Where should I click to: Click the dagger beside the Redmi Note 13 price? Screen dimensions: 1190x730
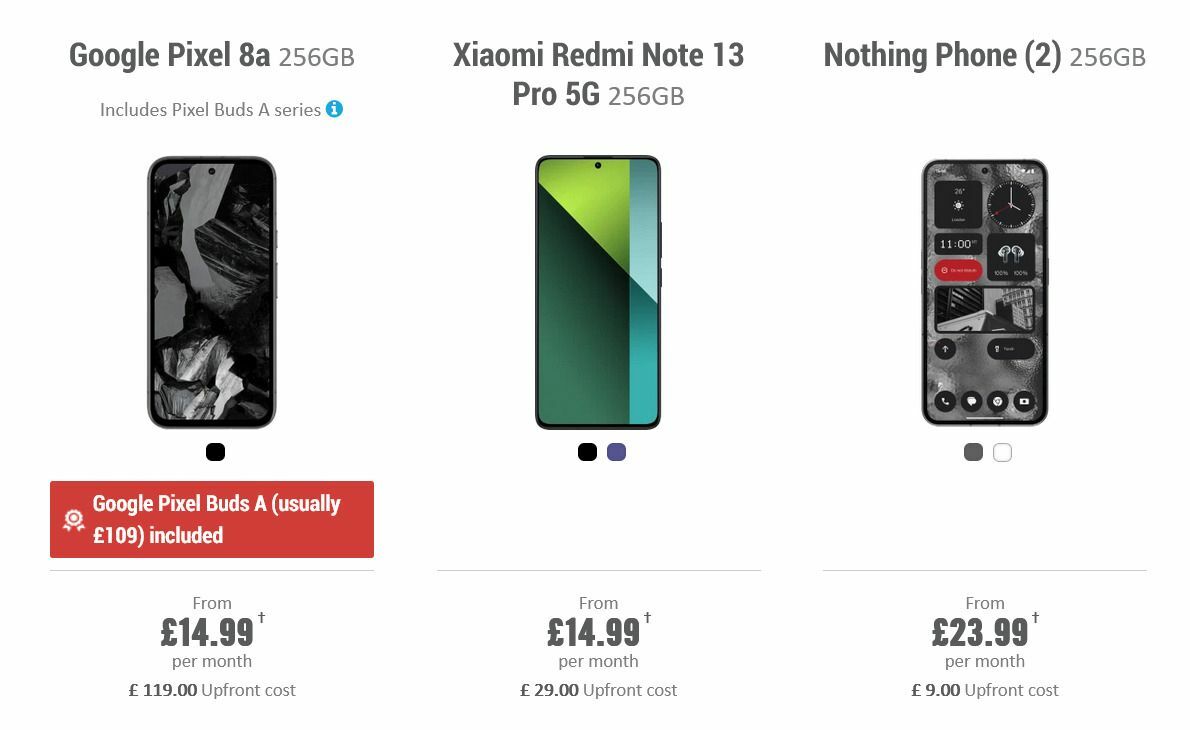646,619
